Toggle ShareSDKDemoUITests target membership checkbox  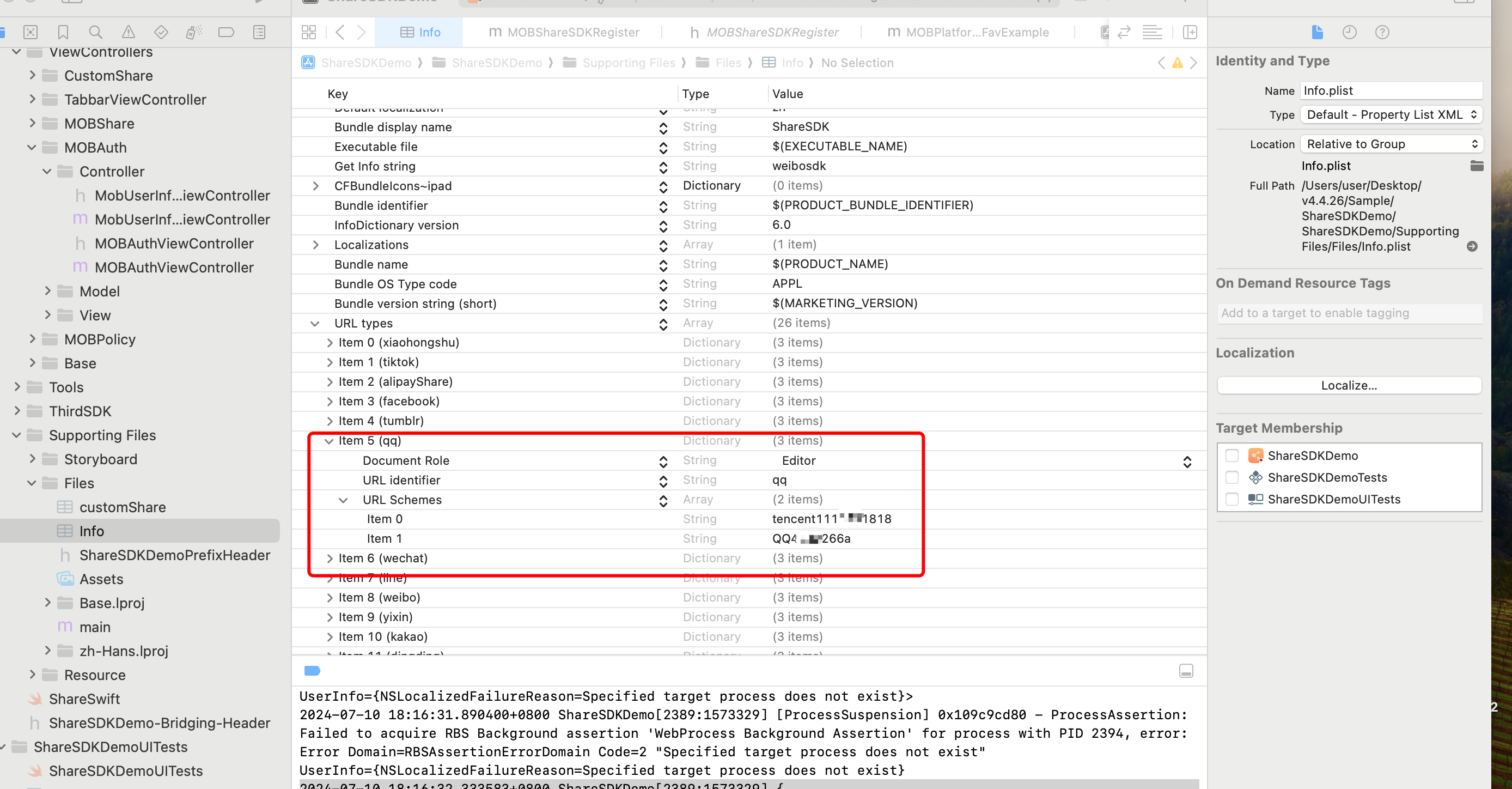1231,499
